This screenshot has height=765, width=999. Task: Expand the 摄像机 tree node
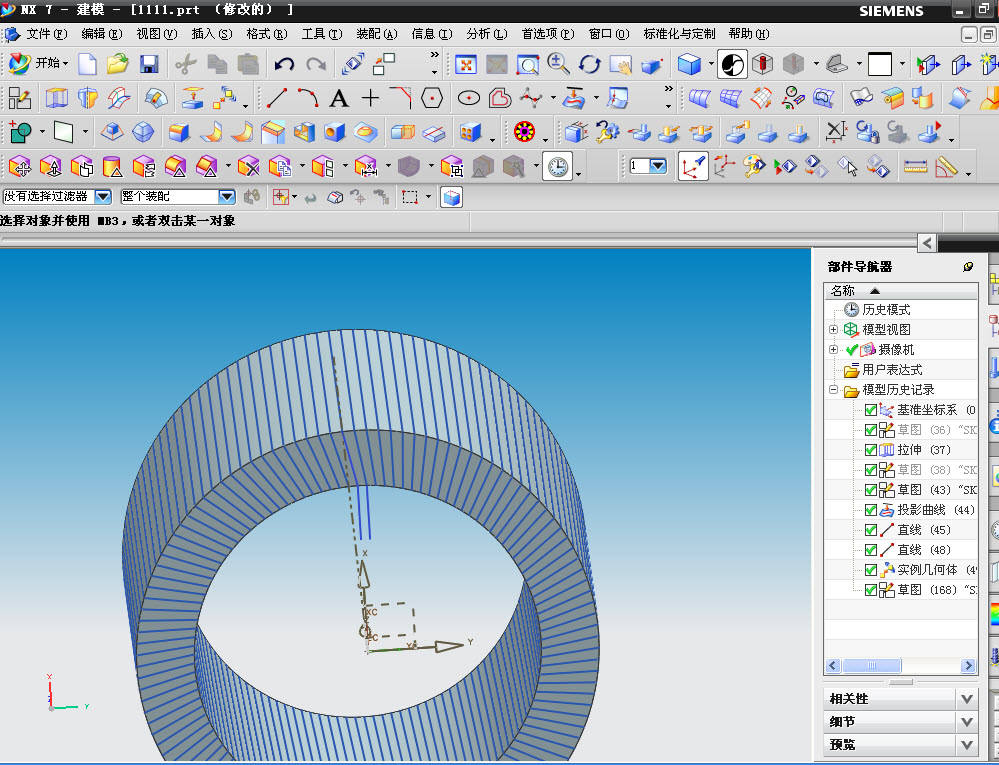click(x=833, y=350)
